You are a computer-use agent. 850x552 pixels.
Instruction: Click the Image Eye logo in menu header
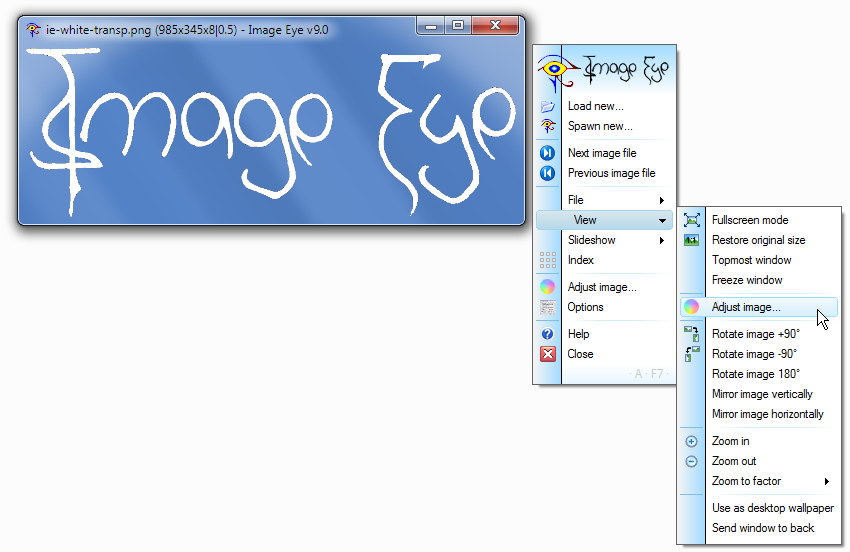click(604, 72)
